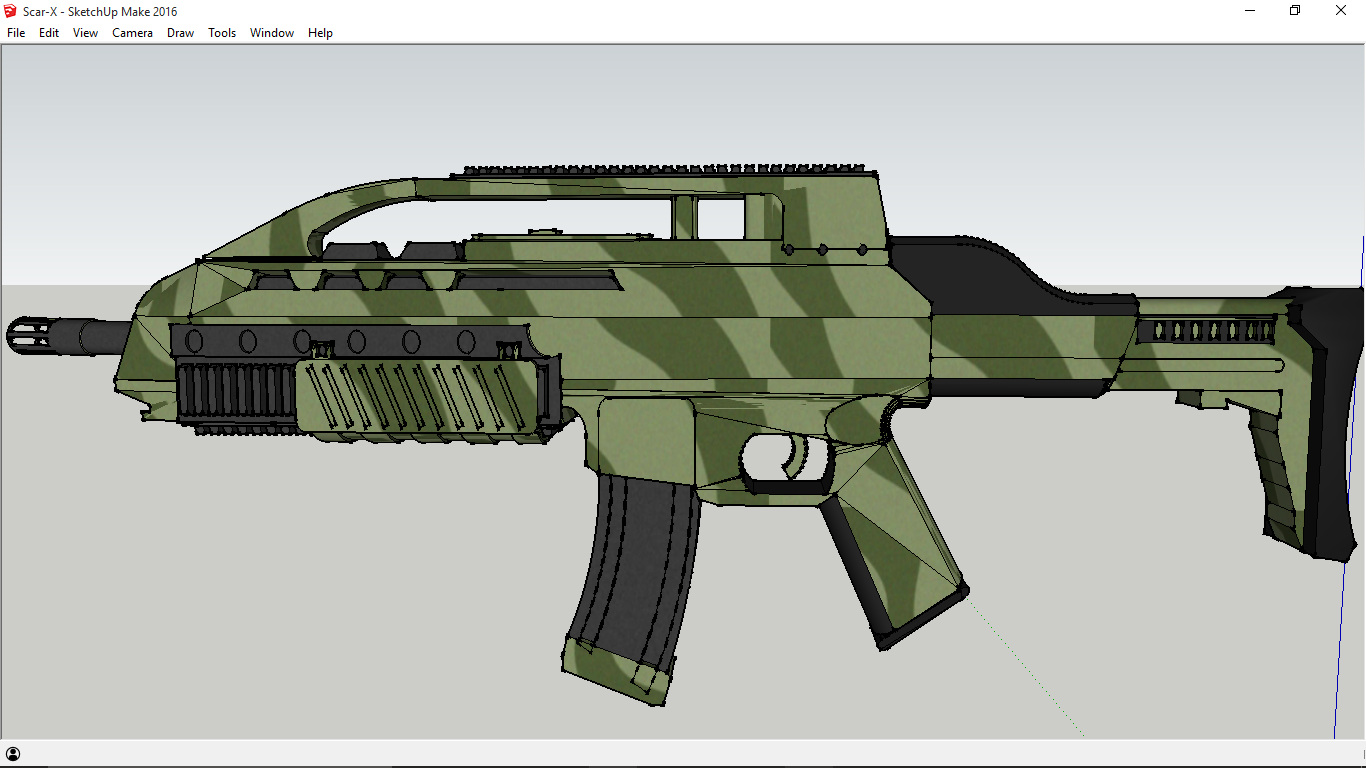Open the Tools menu
This screenshot has height=768, width=1366.
[x=221, y=33]
